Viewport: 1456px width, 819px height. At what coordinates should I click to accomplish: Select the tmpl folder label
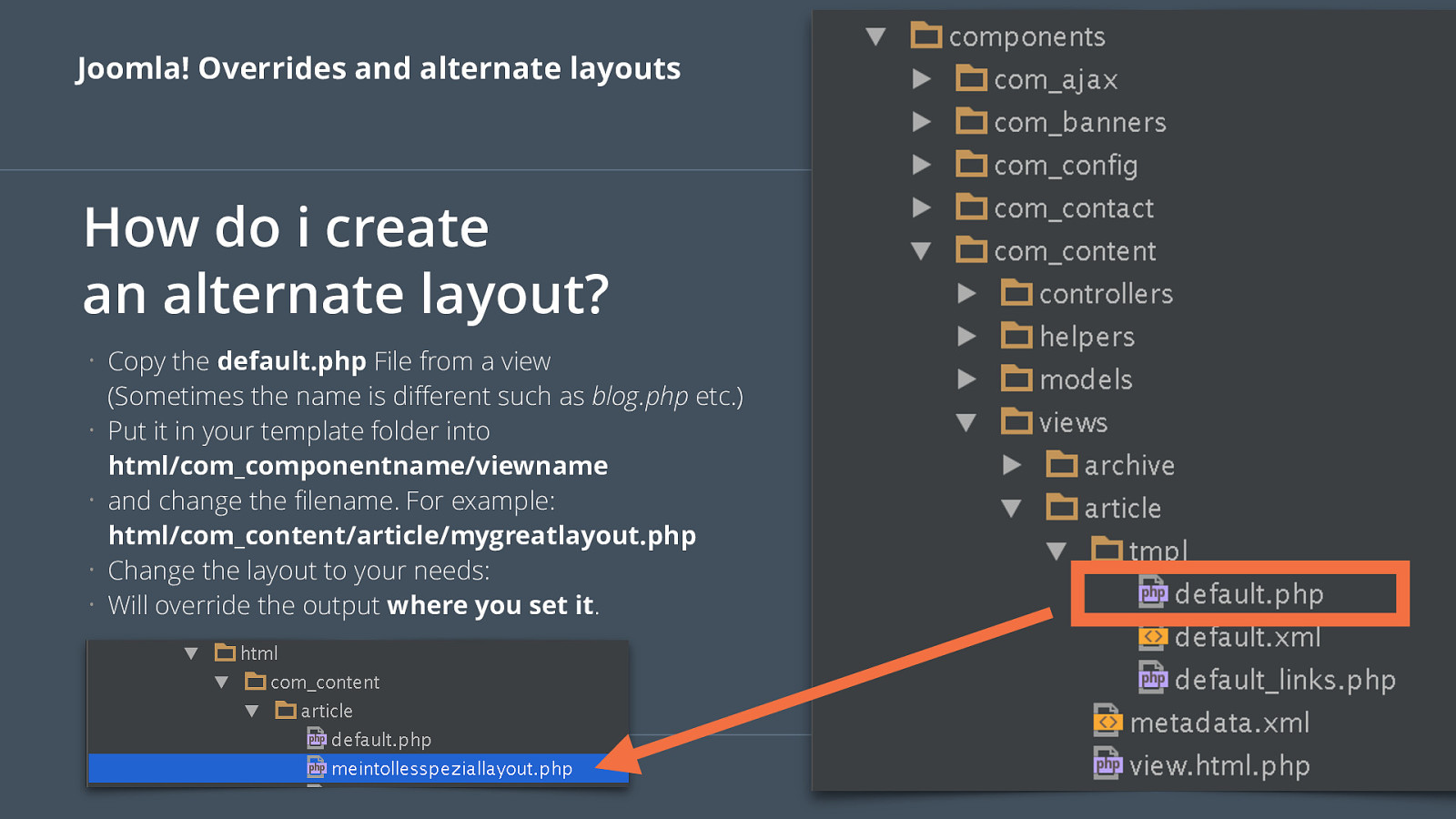[1158, 550]
